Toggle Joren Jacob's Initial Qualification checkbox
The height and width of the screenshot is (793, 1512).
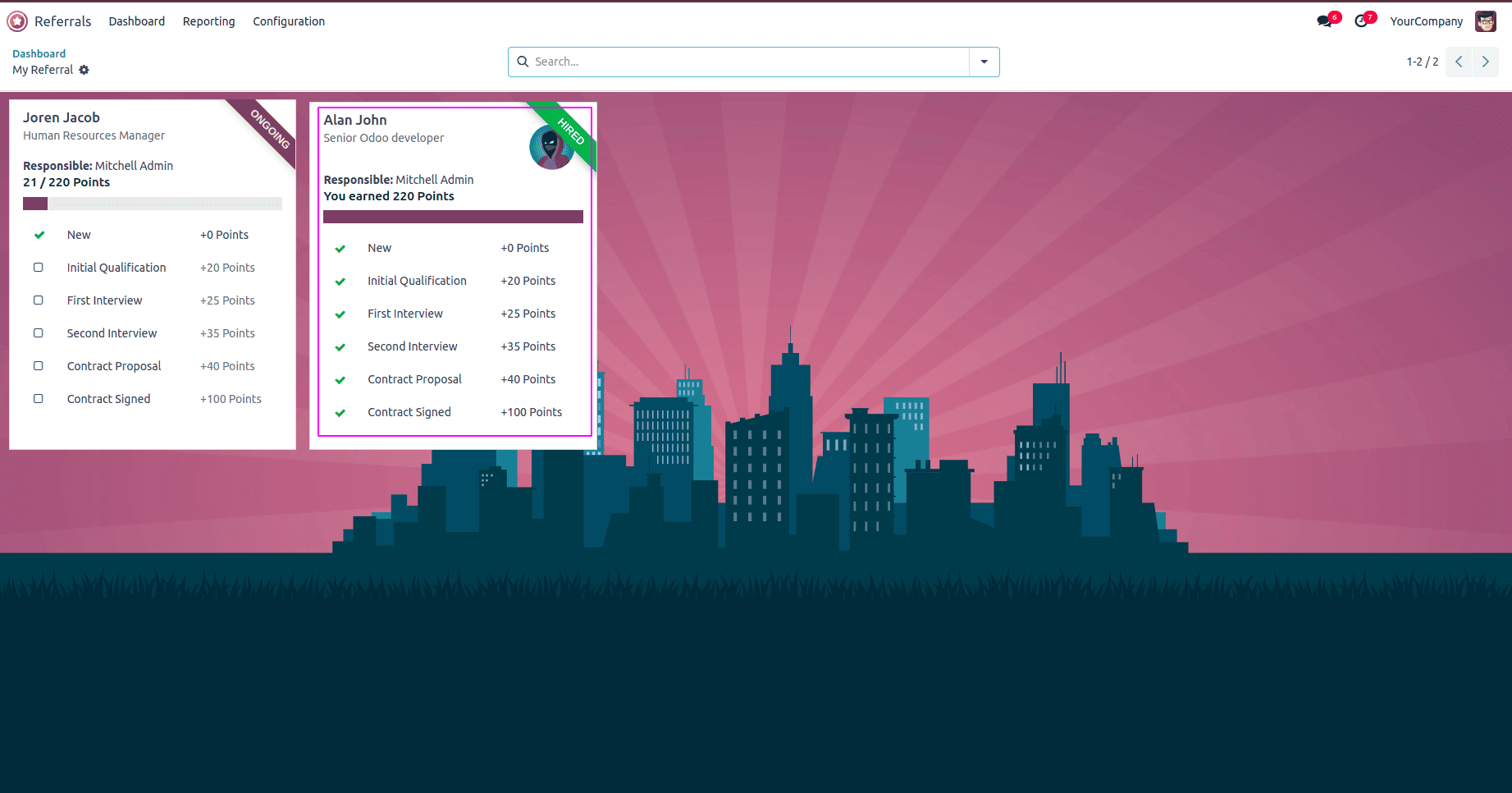click(x=39, y=268)
